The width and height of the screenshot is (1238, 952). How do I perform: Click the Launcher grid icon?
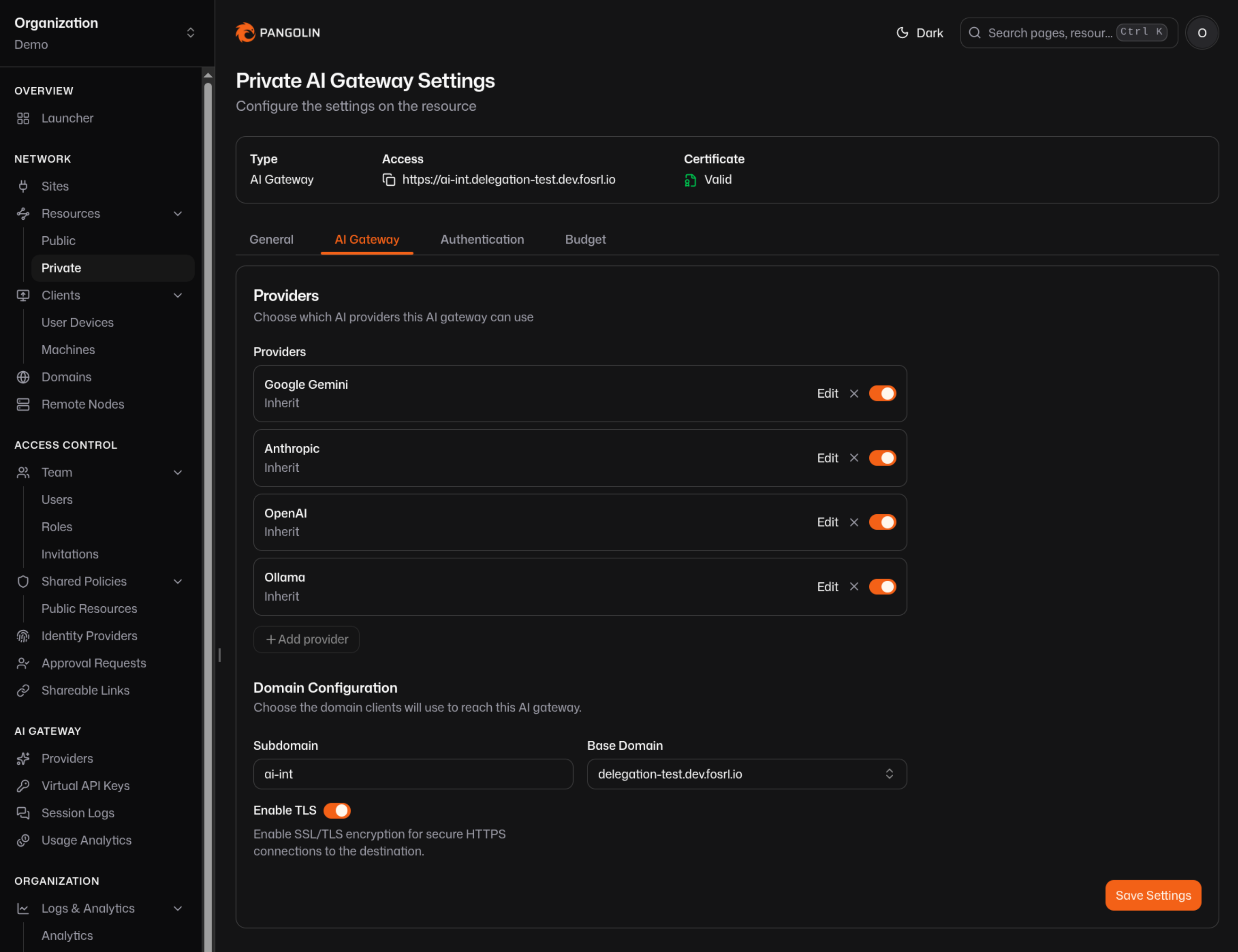(x=23, y=118)
